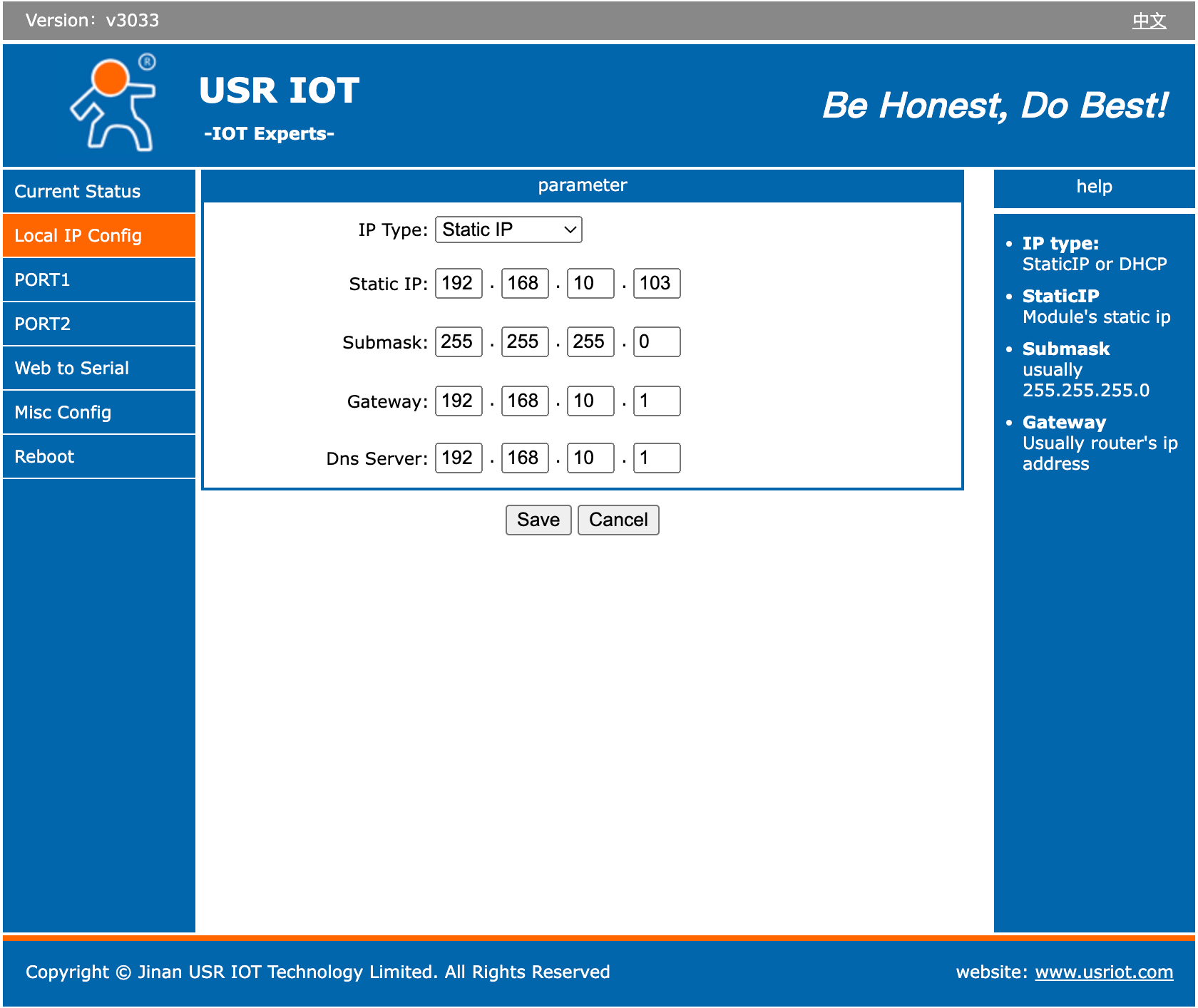The height and width of the screenshot is (1008, 1198).
Task: Click the last Submask octet field
Action: click(x=656, y=341)
